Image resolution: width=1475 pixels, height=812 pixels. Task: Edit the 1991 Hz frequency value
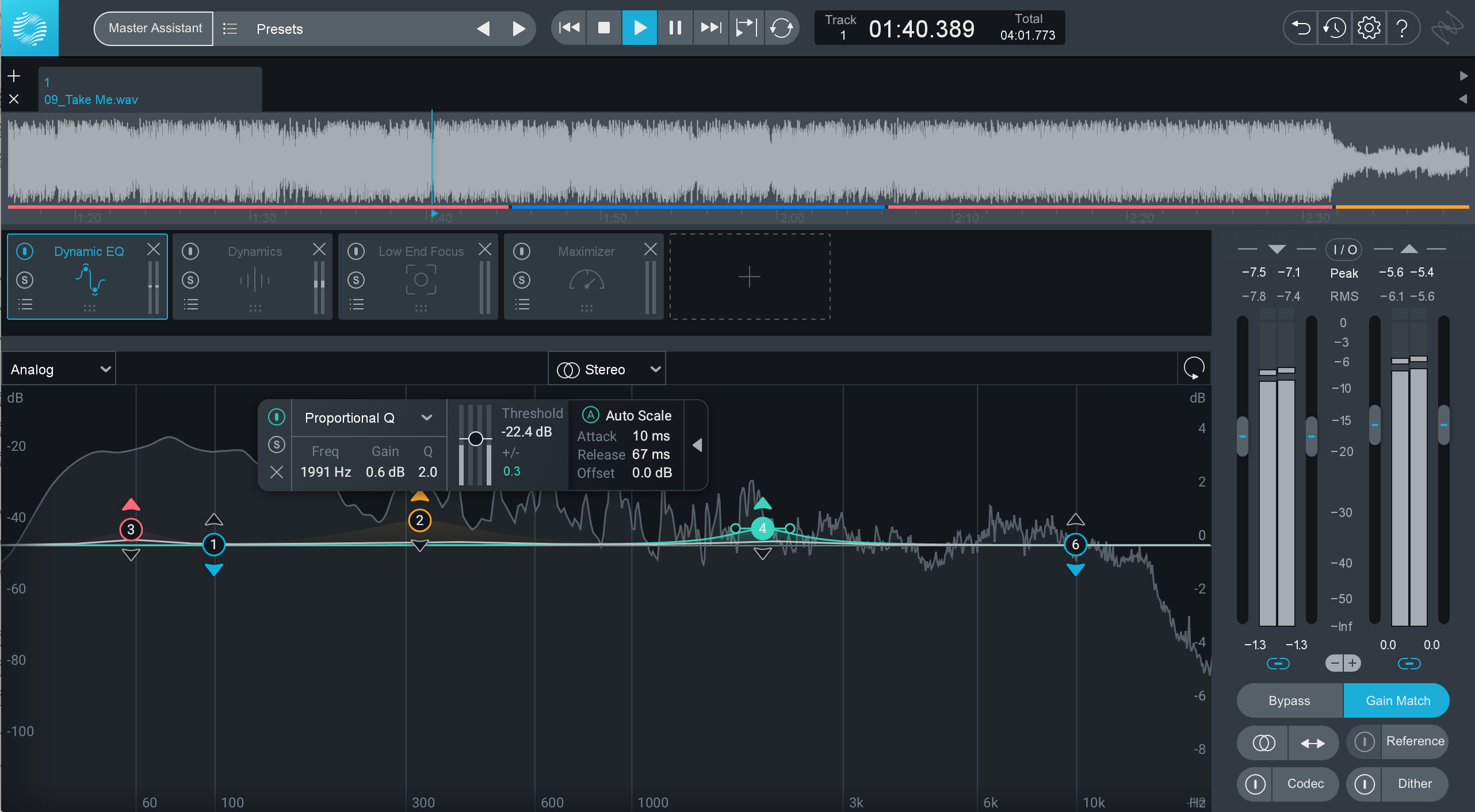(326, 472)
